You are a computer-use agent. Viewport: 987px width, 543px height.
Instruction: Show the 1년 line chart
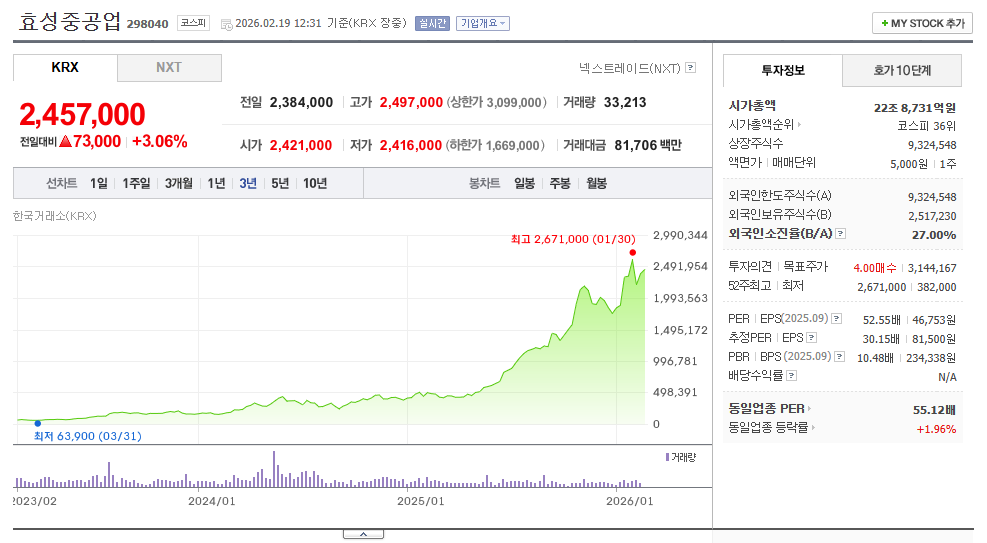(x=216, y=183)
